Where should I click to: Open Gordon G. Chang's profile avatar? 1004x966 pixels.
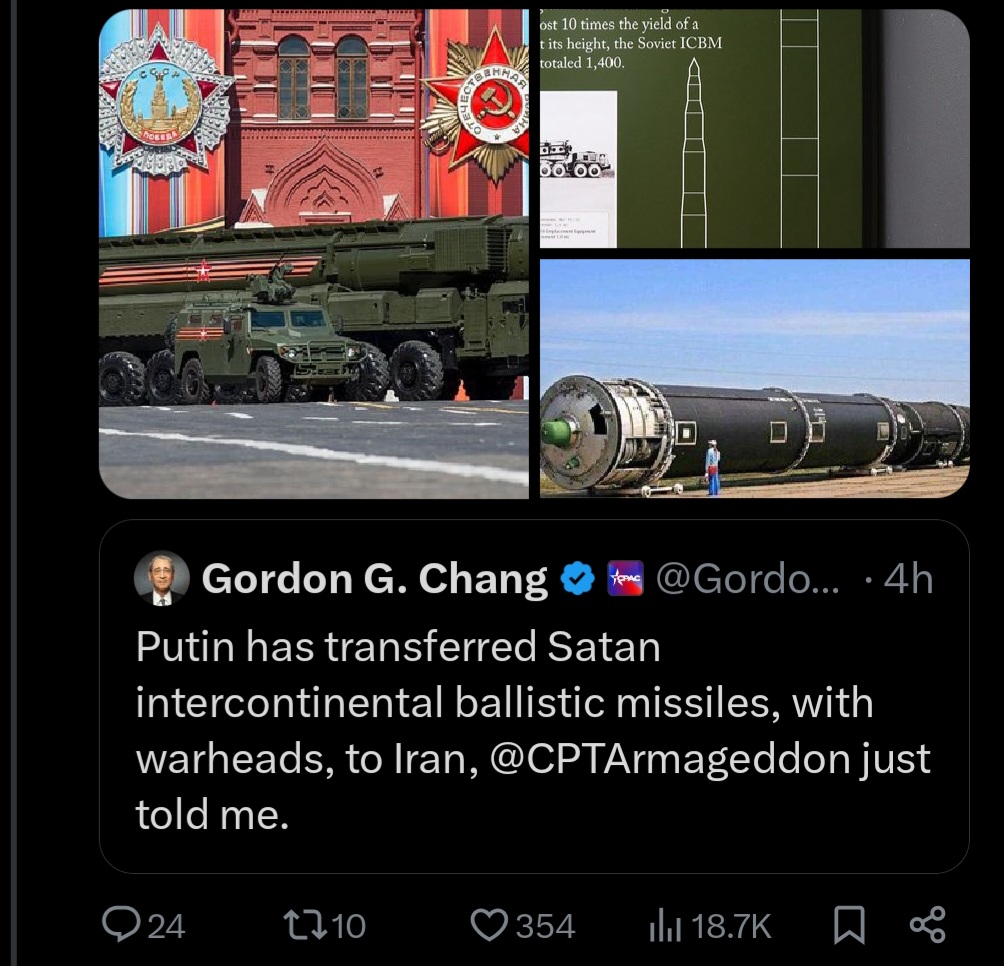pyautogui.click(x=160, y=577)
